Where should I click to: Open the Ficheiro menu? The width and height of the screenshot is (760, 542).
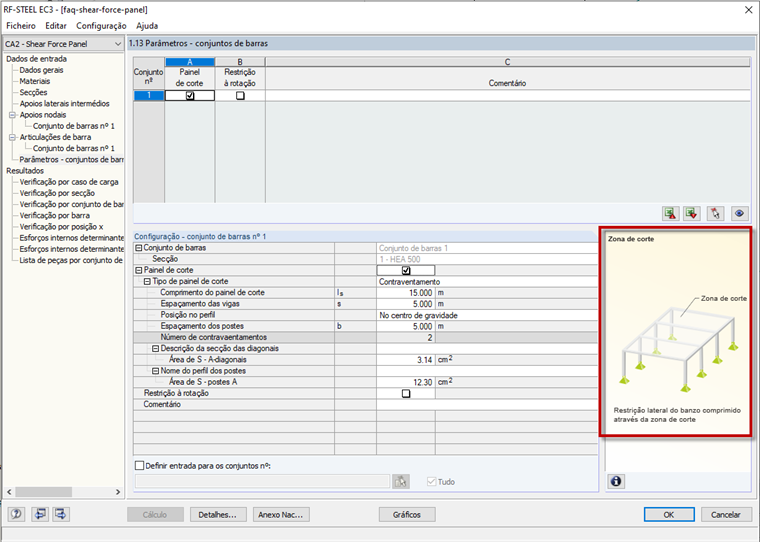[x=21, y=26]
